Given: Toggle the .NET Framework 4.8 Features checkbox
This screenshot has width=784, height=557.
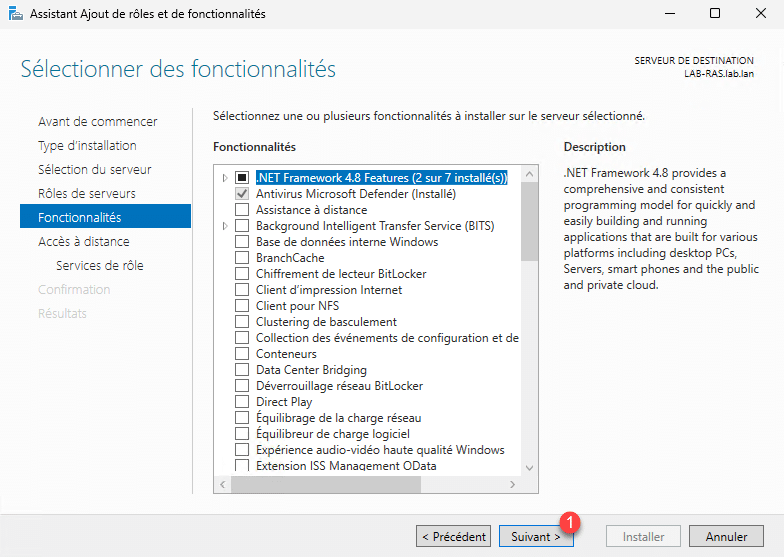Looking at the screenshot, I should coord(241,178).
